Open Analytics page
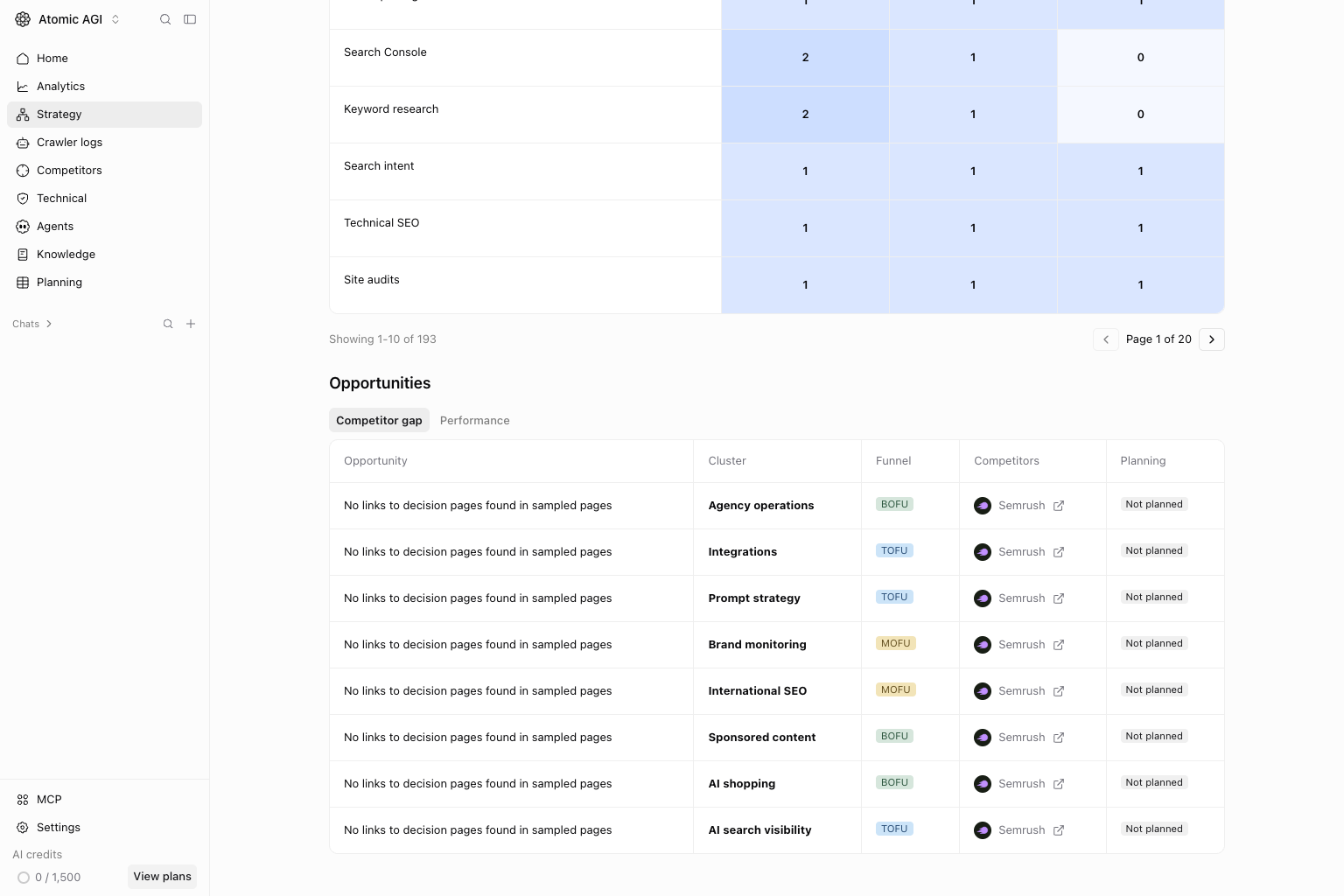Image resolution: width=1344 pixels, height=896 pixels. point(104,87)
